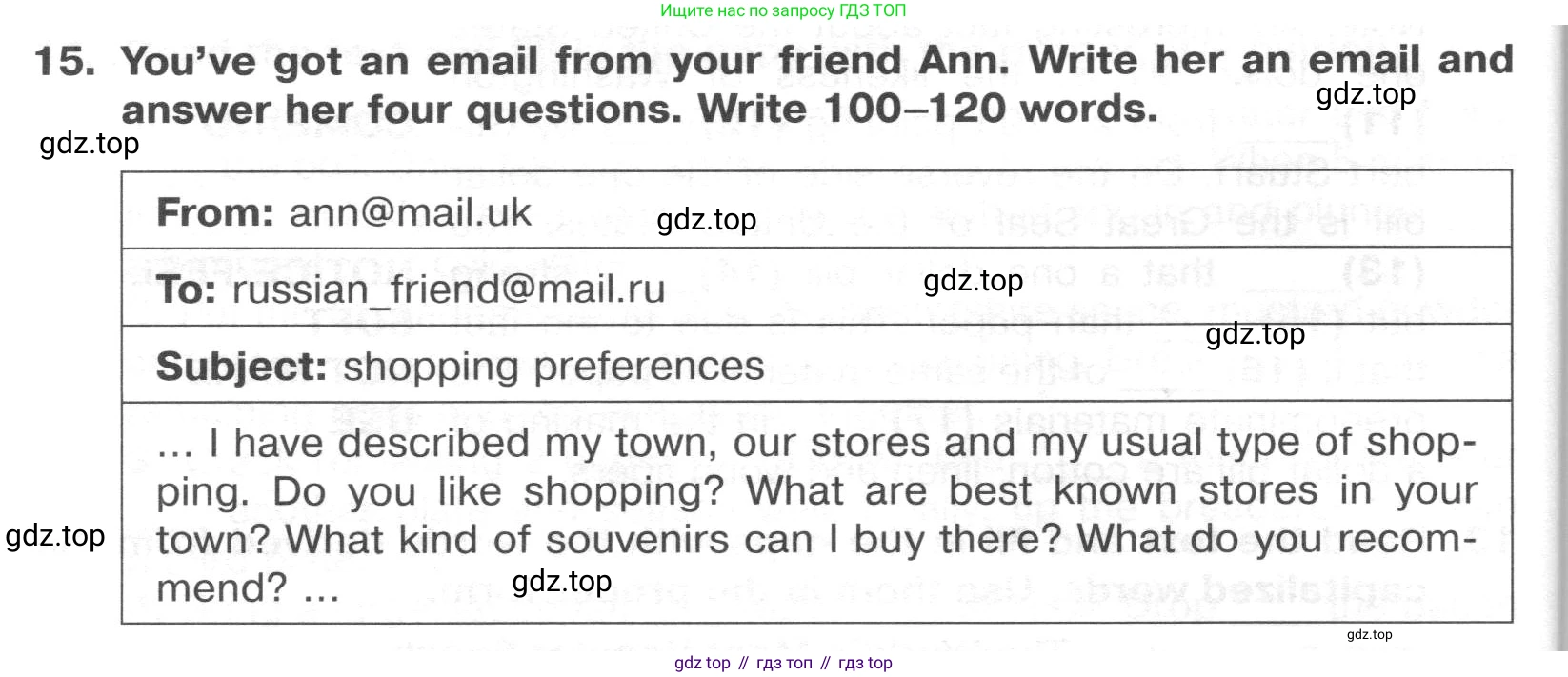Click "Write 100–120 words." in the heading
The image size is (1568, 677).
[x=928, y=109]
